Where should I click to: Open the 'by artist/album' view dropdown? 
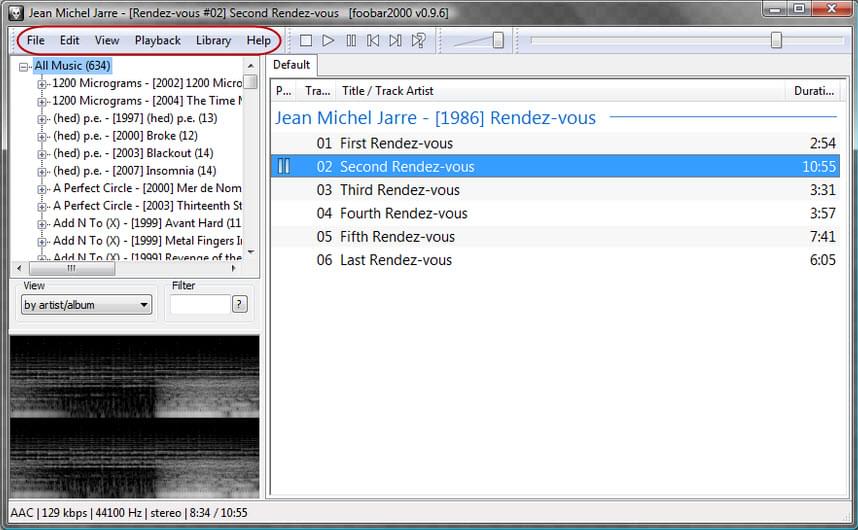tap(86, 305)
